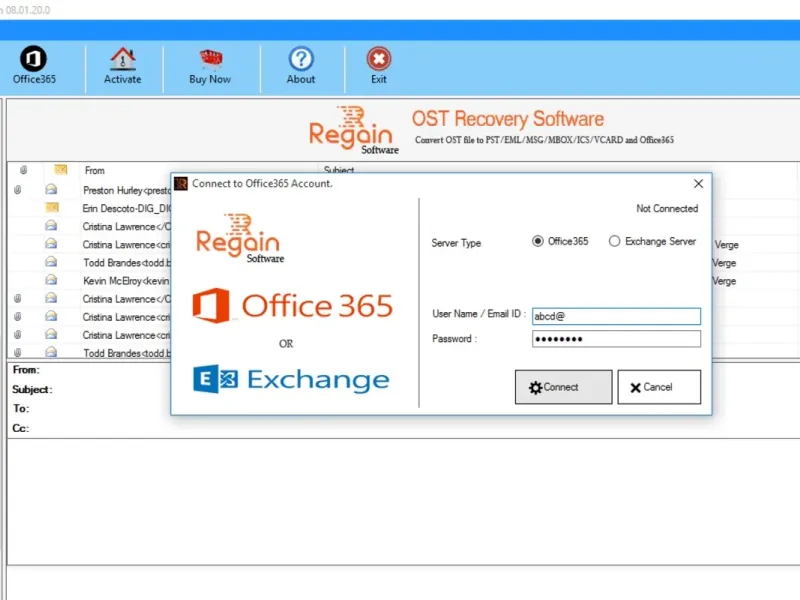Select the Erin Descoto-DIG email row
The height and width of the screenshot is (600, 800).
90,209
